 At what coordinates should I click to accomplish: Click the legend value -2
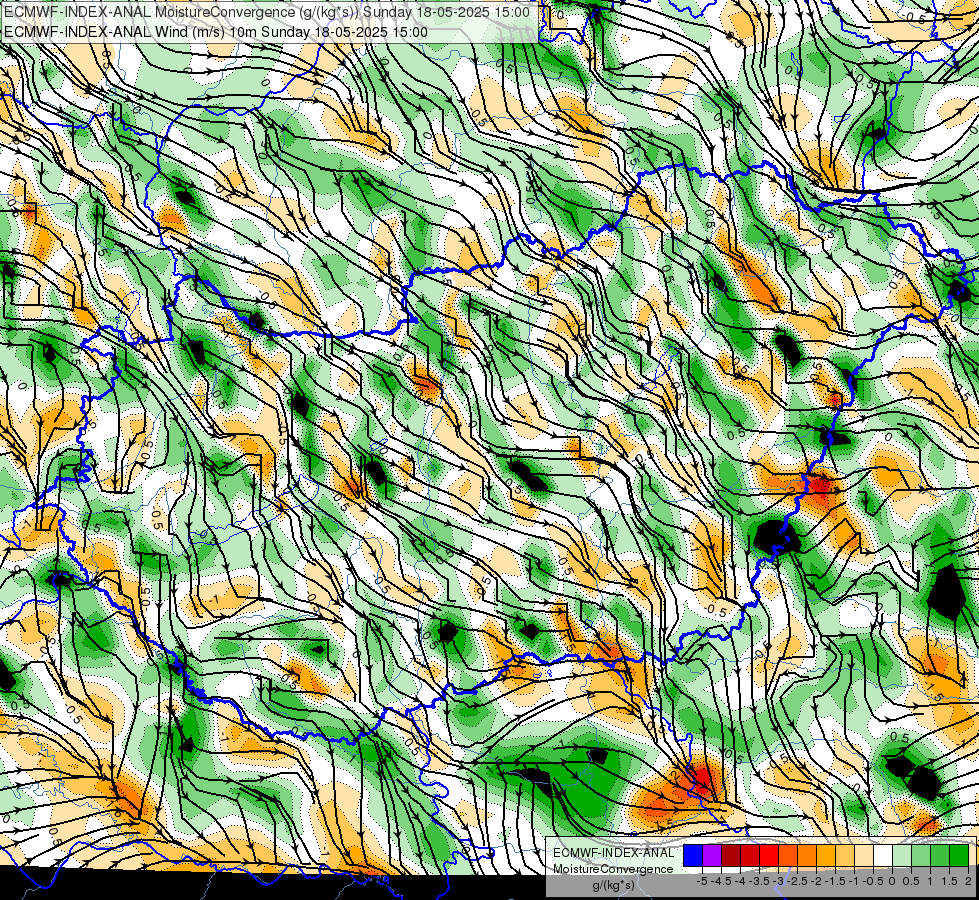click(x=816, y=881)
